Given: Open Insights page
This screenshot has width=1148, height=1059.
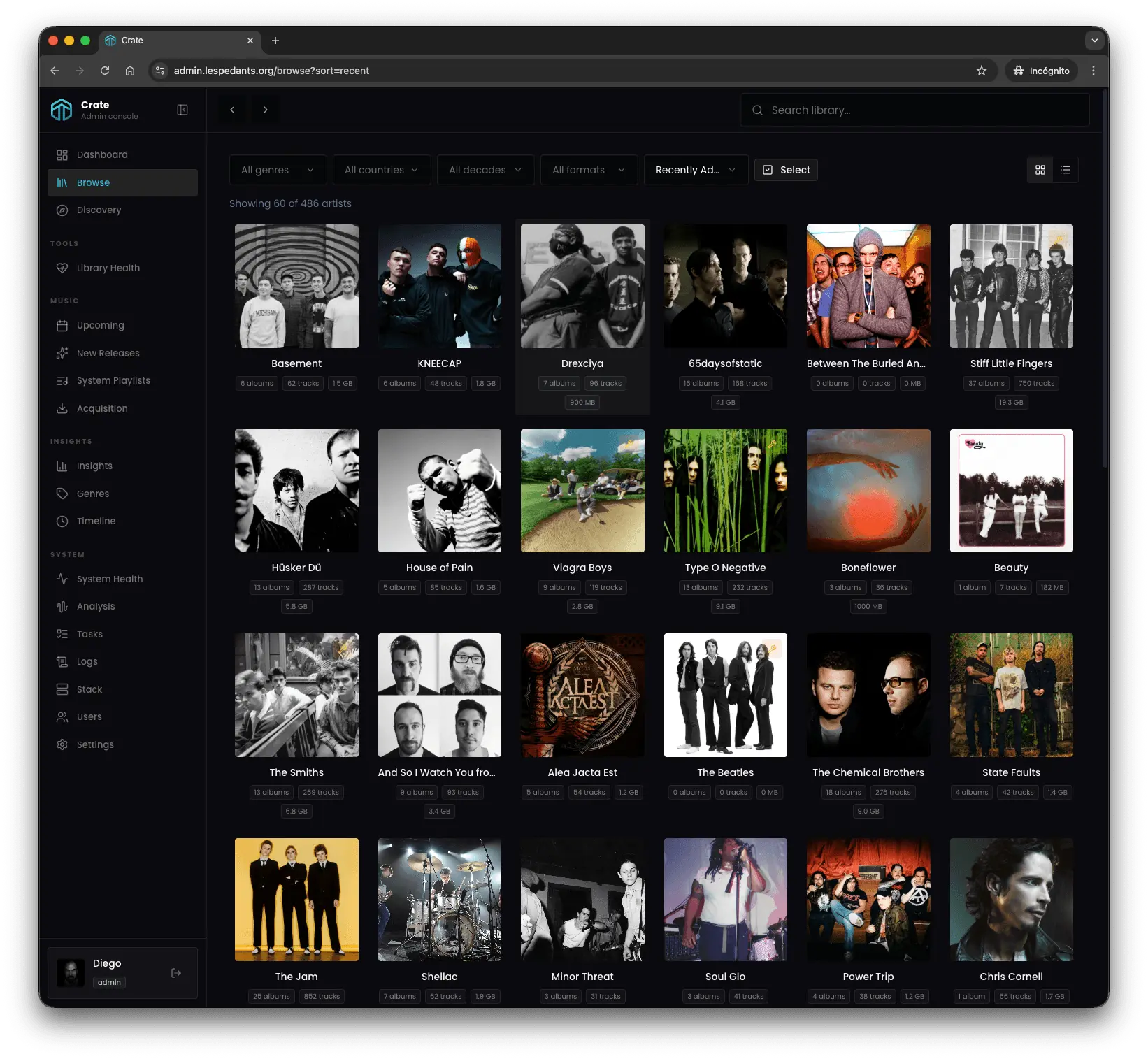Looking at the screenshot, I should coord(122,466).
